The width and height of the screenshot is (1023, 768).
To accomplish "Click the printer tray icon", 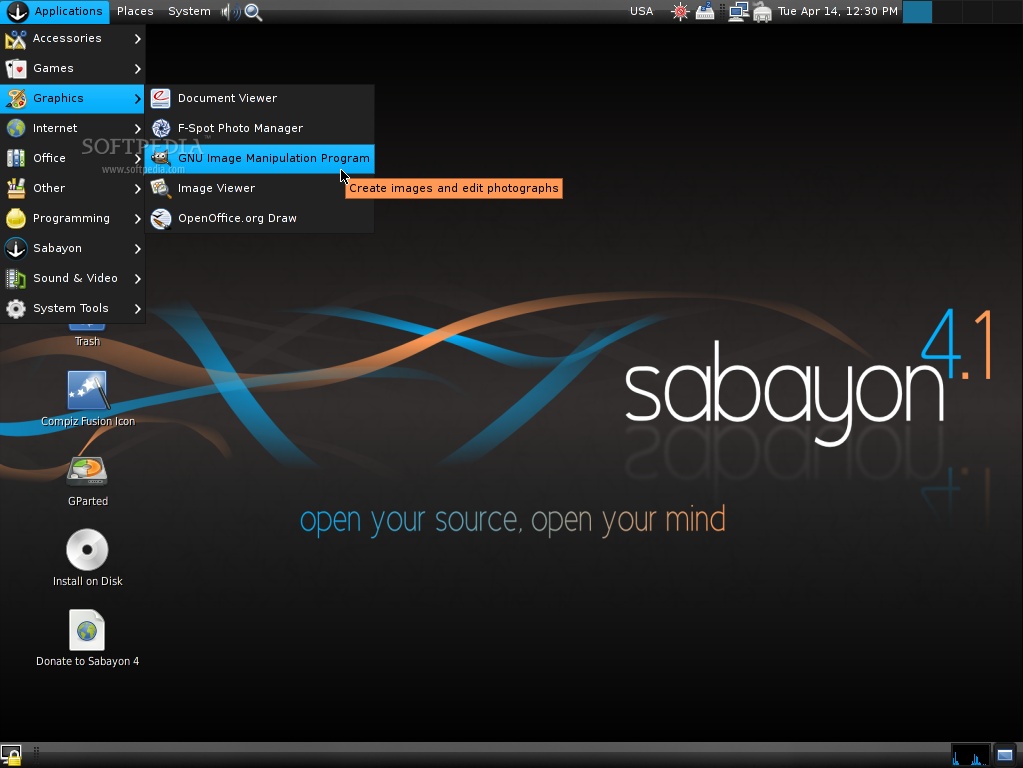I will (762, 12).
